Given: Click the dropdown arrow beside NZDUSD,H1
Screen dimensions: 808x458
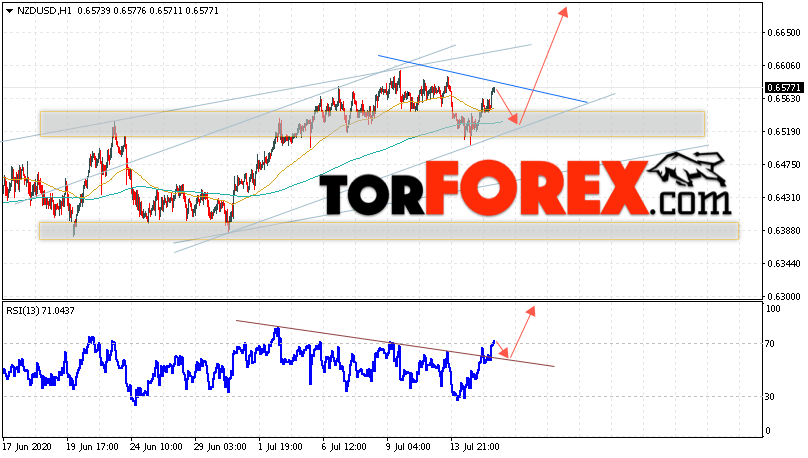Looking at the screenshot, I should click(9, 11).
